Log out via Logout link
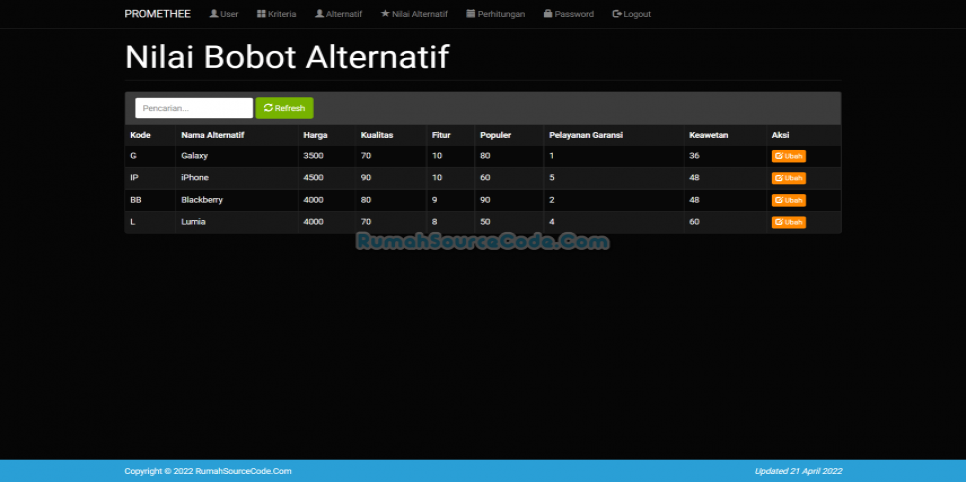The width and height of the screenshot is (966, 482). point(631,14)
